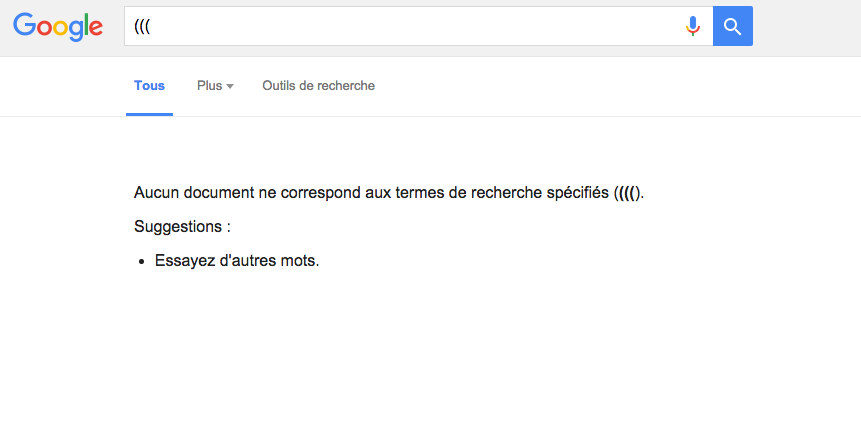Click the bullet before "Essayez d'autres mots"

click(x=144, y=262)
